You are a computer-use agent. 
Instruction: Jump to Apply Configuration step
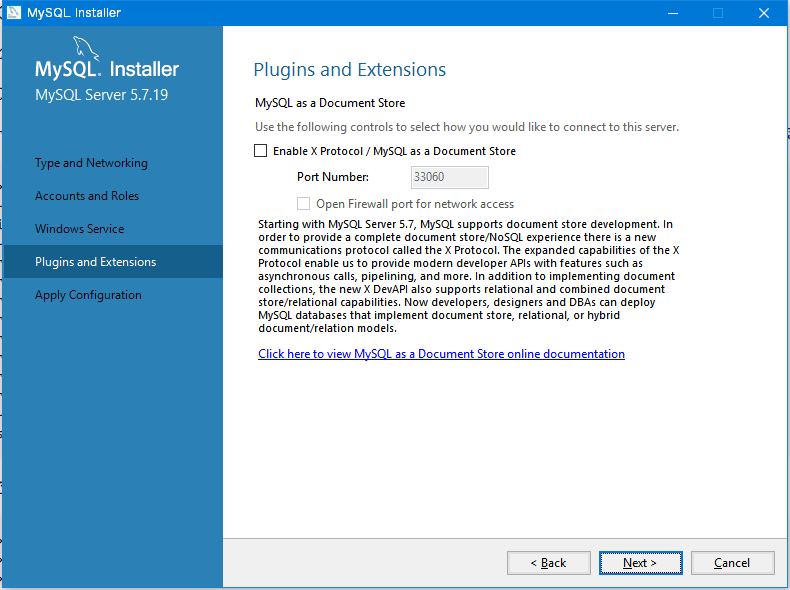[88, 295]
